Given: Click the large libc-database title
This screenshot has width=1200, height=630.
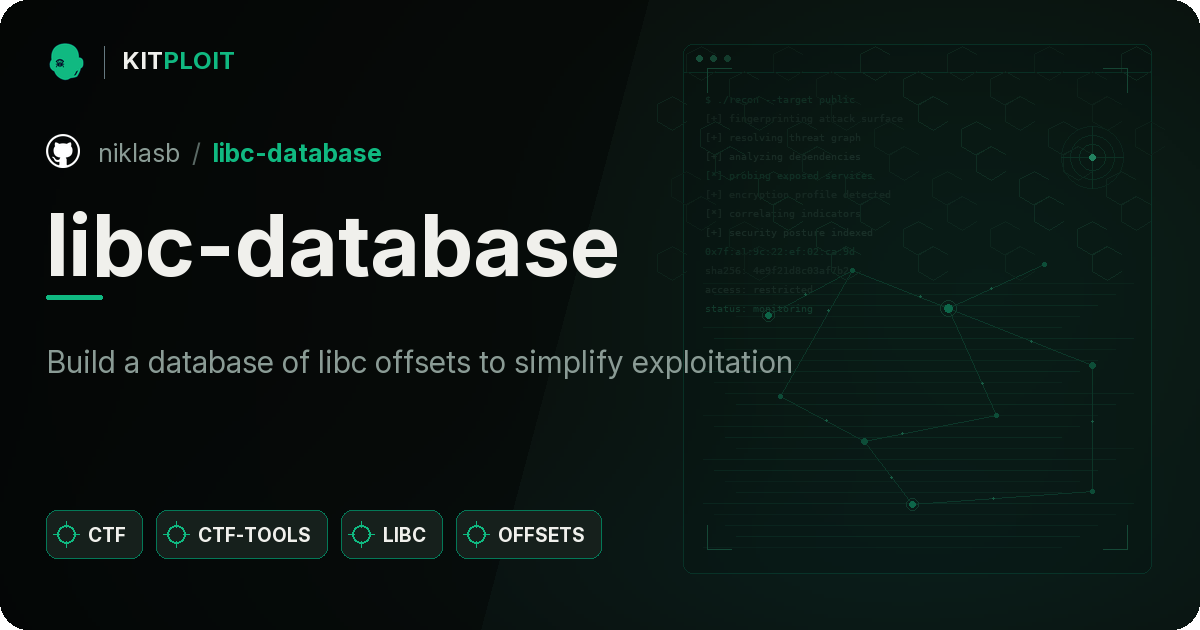Looking at the screenshot, I should click(332, 247).
